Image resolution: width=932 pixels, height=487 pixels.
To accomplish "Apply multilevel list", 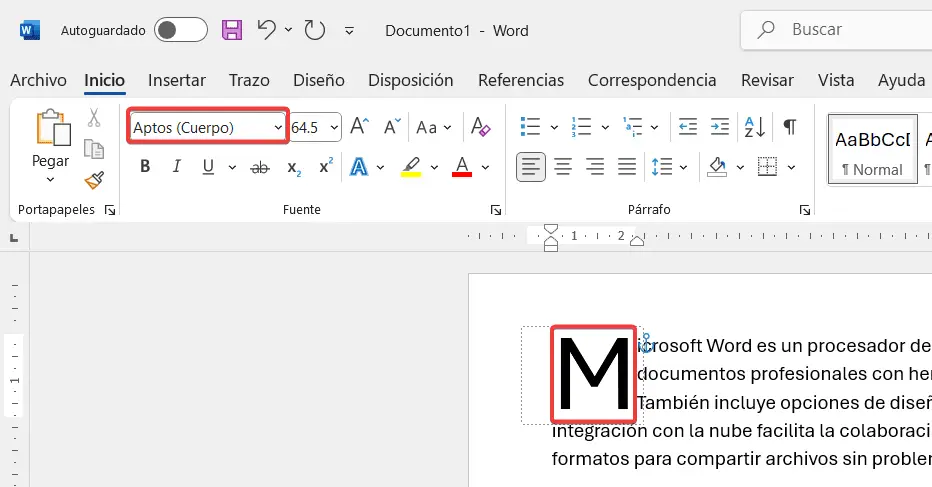I will click(632, 127).
